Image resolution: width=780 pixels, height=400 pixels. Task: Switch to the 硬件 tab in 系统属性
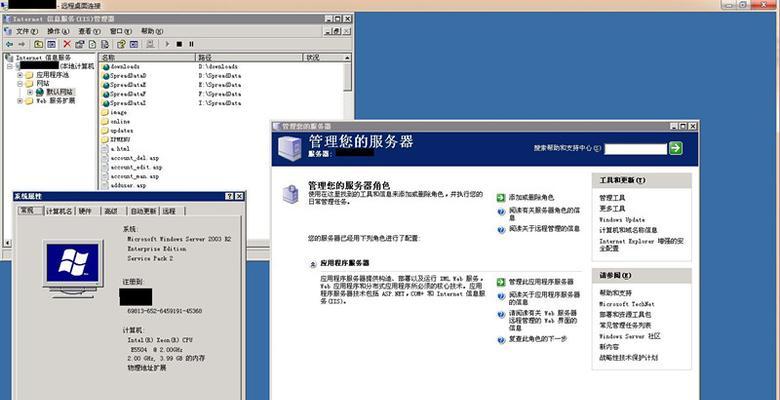(x=87, y=211)
